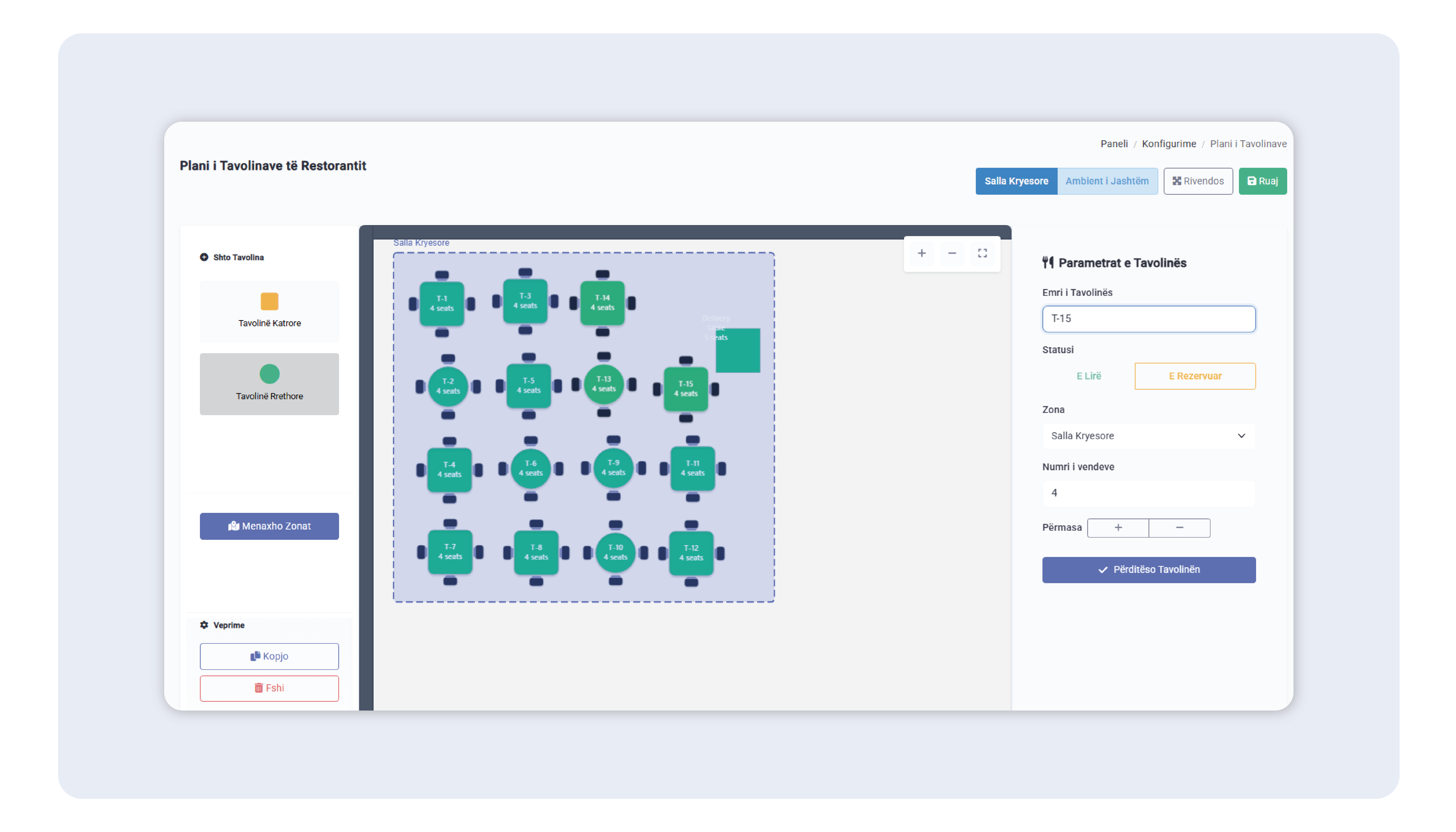Select square table T-15 on the floor plan

685,389
